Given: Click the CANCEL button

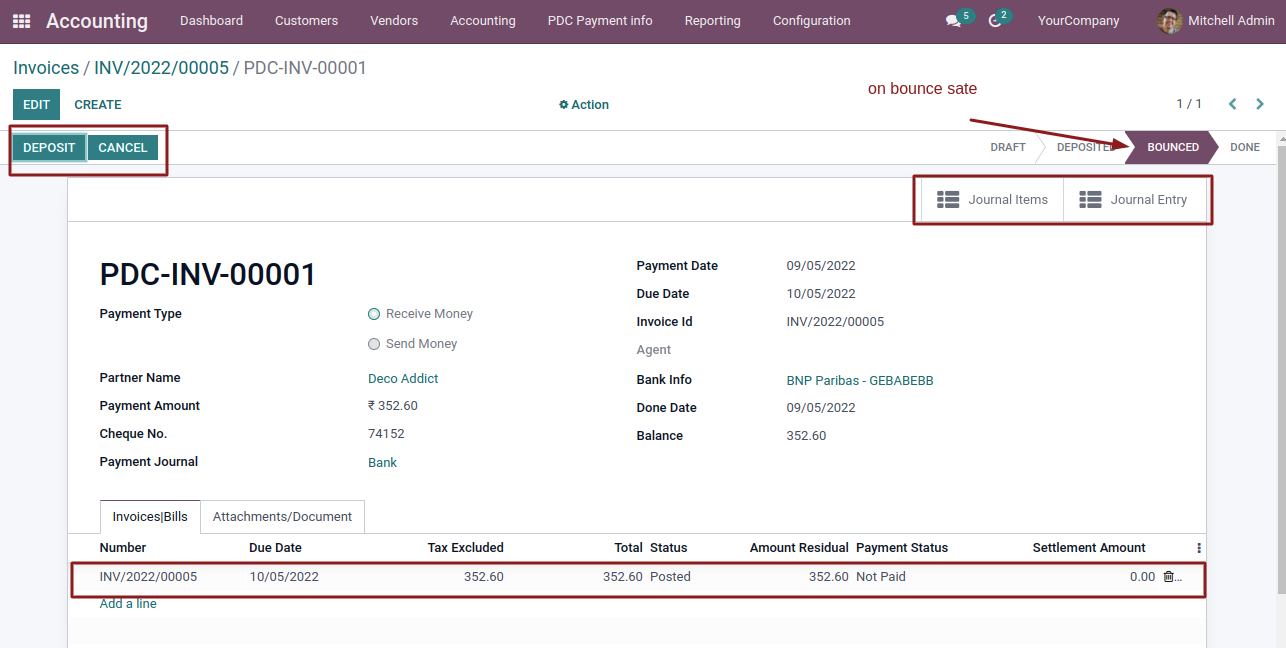Looking at the screenshot, I should click(123, 148).
